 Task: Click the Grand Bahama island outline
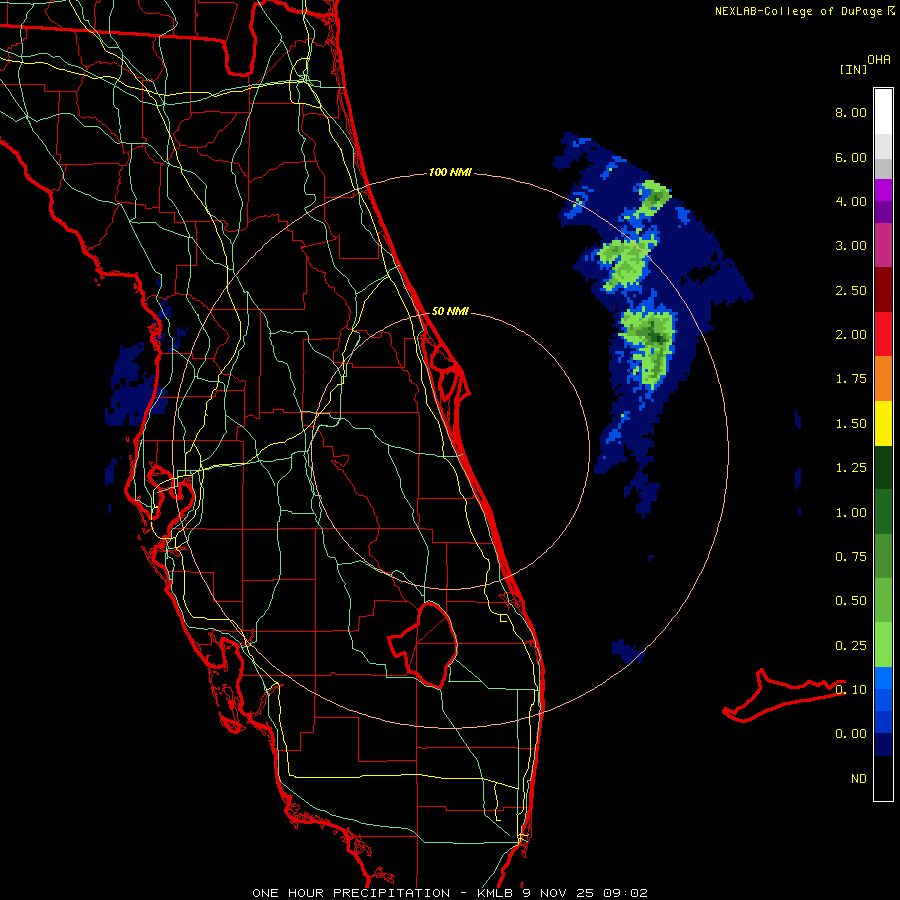783,696
